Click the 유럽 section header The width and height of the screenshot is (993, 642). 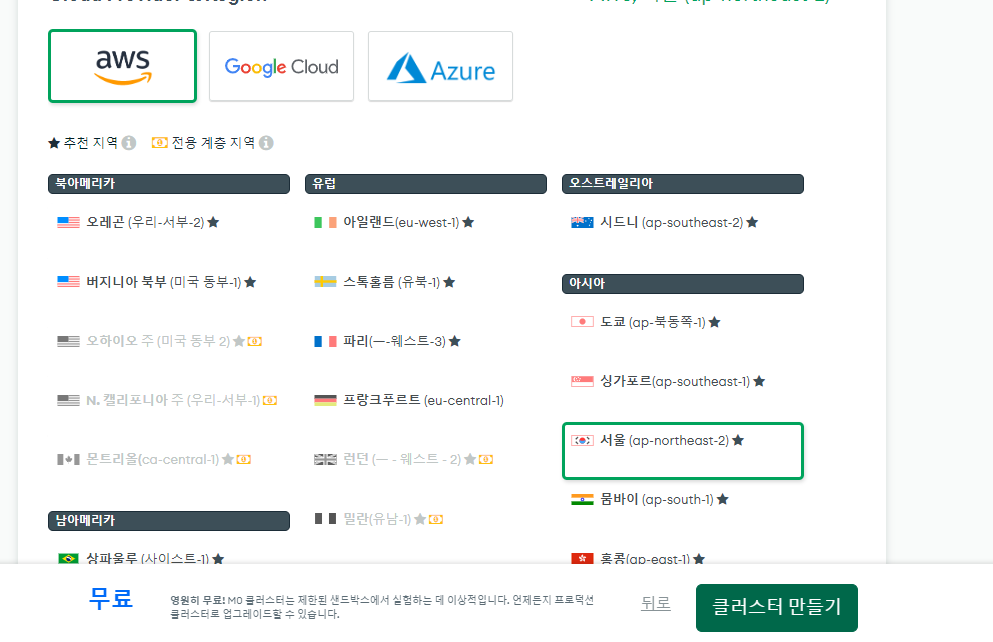pos(426,184)
